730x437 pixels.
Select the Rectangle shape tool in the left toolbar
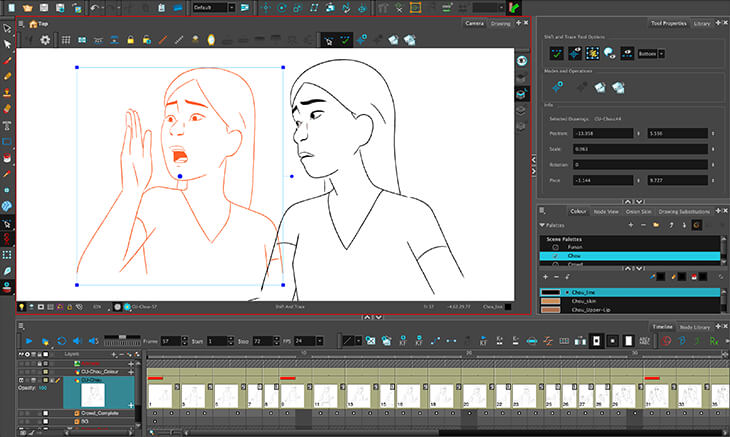(7, 141)
